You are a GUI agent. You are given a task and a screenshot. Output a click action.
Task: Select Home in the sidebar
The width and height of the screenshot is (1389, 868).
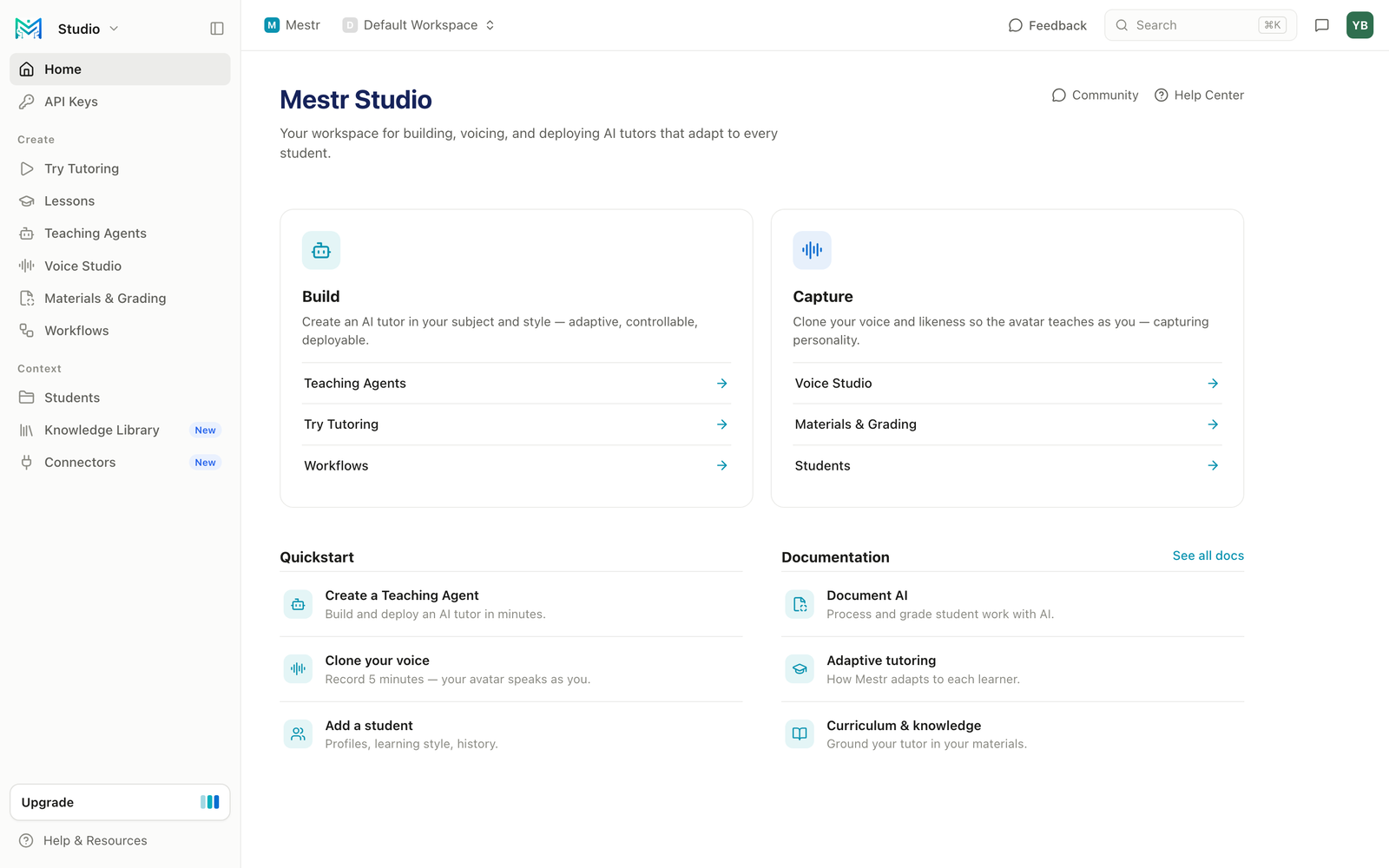click(x=120, y=69)
